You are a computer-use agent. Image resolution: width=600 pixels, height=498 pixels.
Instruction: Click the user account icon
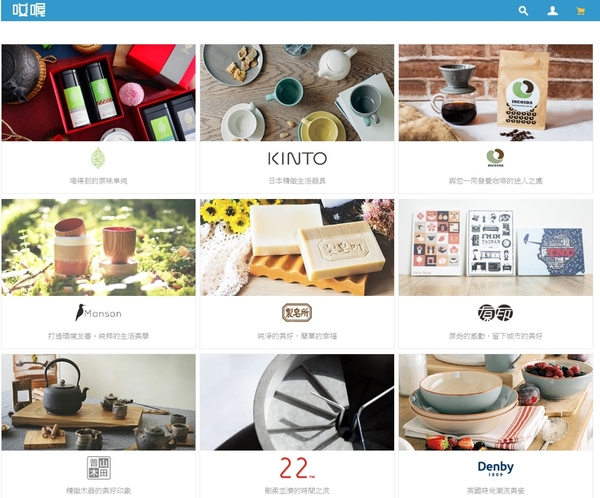click(x=552, y=11)
